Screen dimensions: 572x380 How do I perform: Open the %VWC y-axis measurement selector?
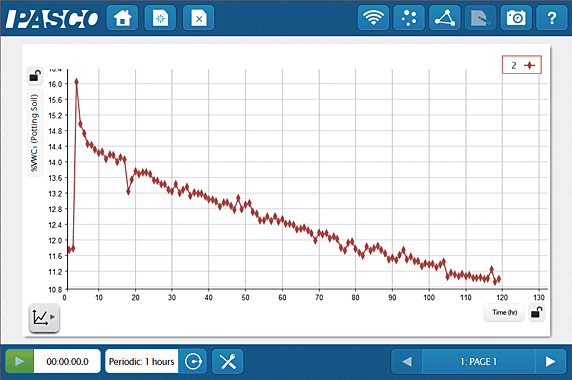coord(34,132)
